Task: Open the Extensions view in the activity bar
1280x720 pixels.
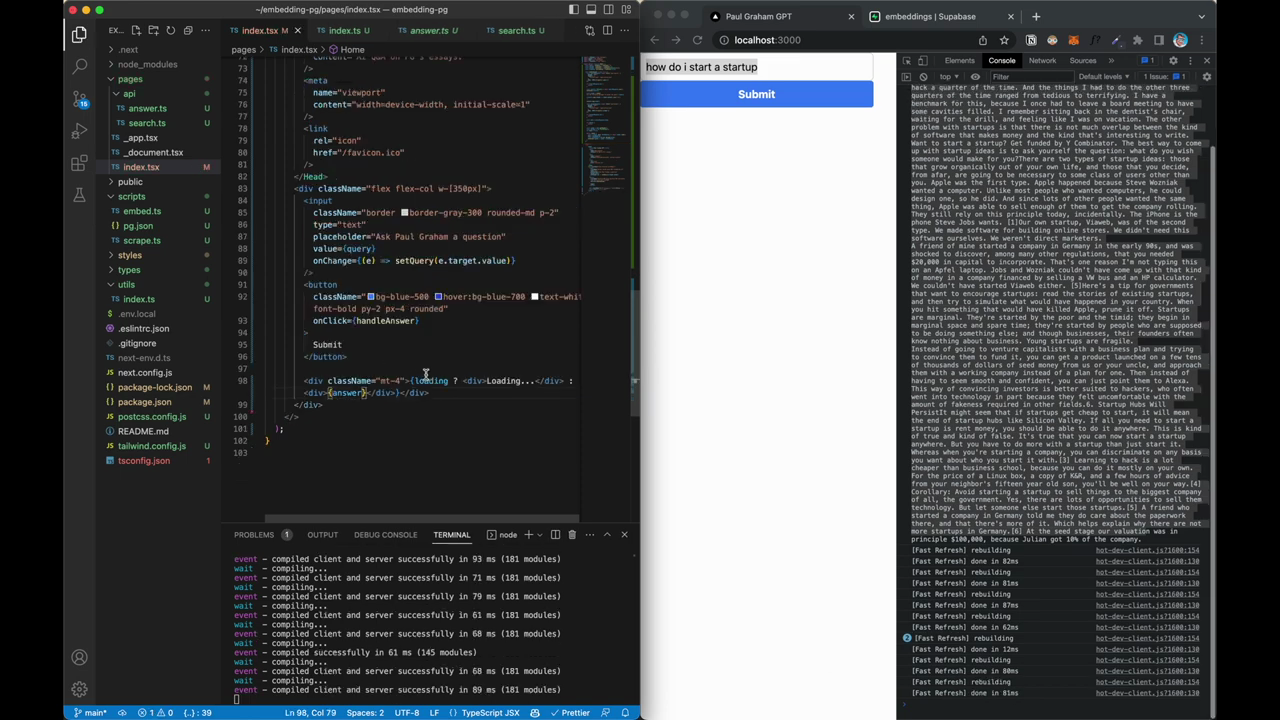Action: tap(79, 163)
